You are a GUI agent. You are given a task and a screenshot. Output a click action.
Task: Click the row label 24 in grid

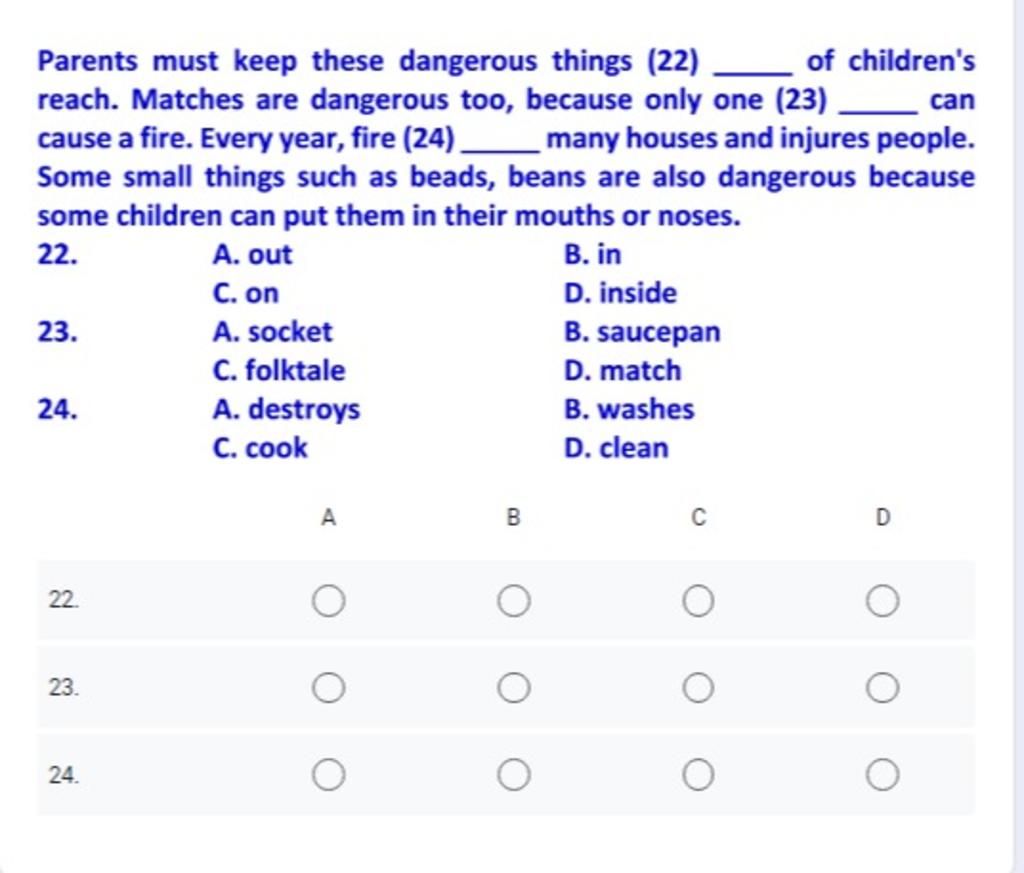coord(64,775)
